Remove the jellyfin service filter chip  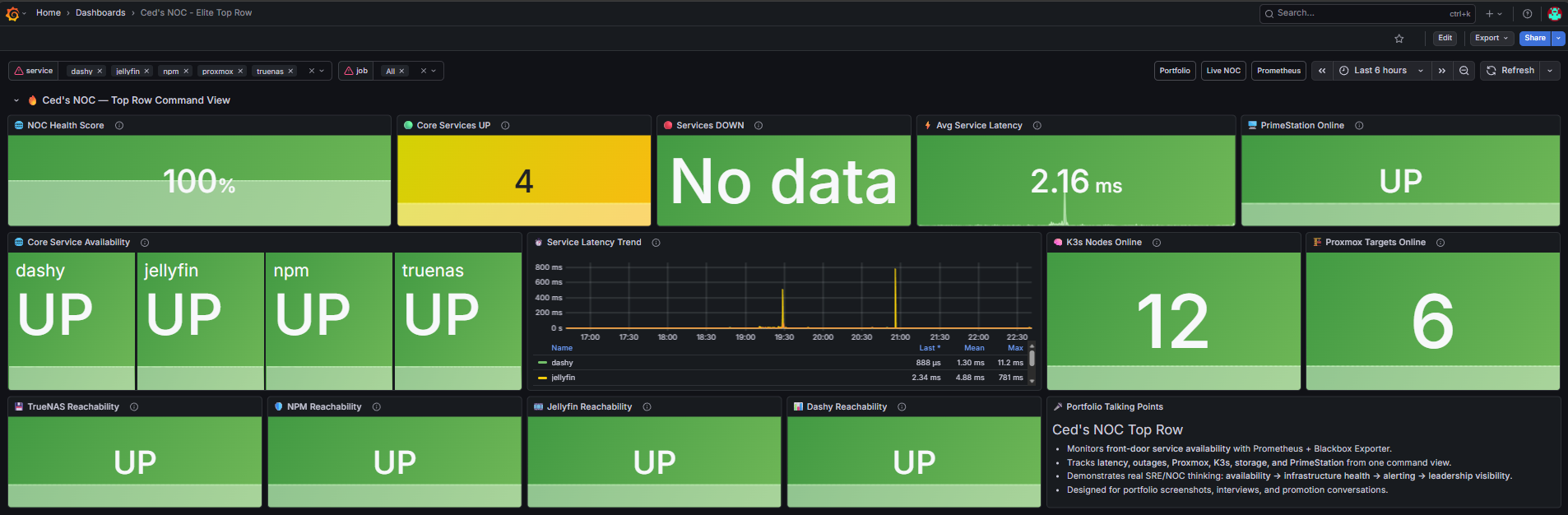[x=146, y=72]
